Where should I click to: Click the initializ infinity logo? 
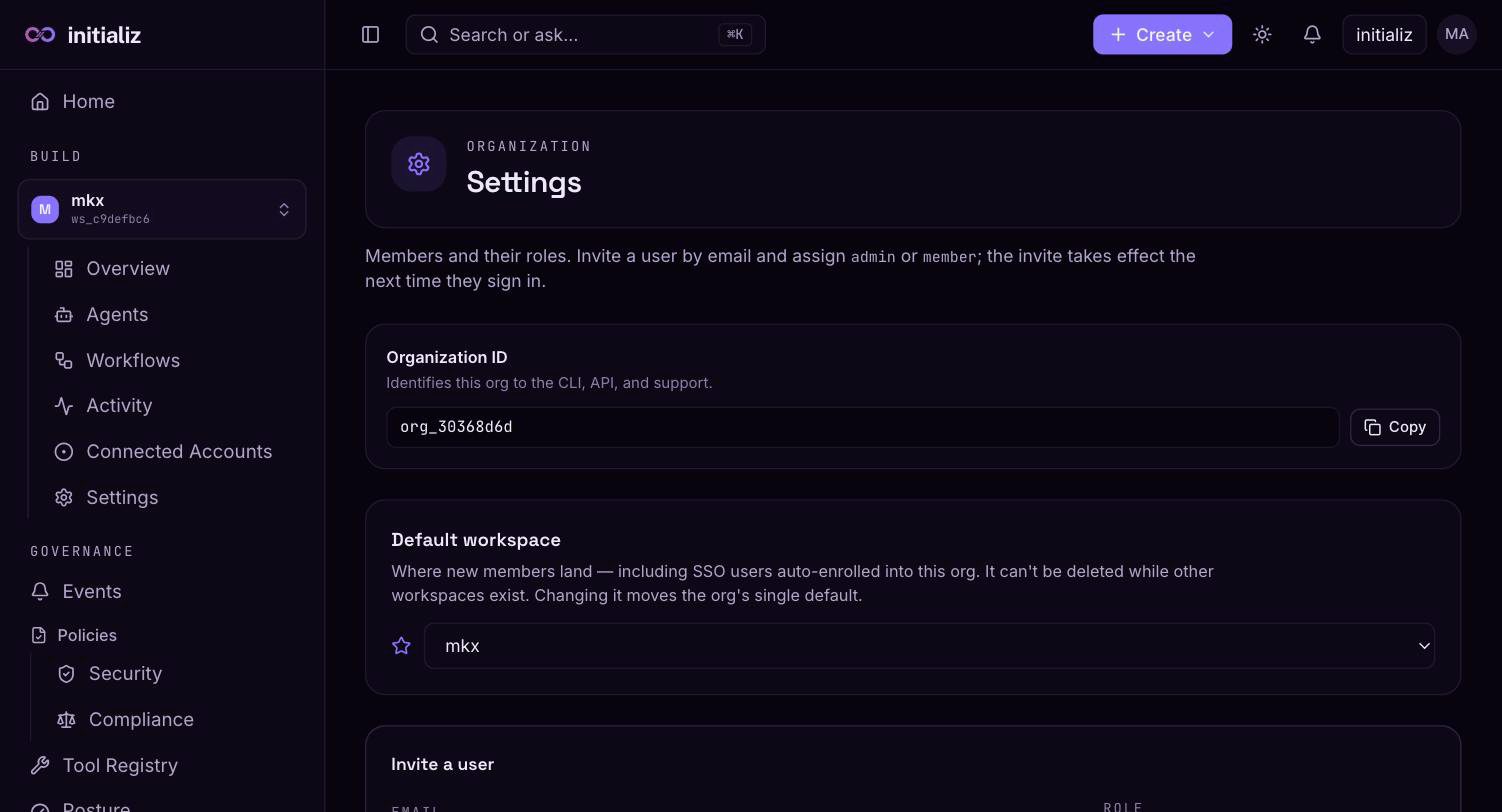click(40, 35)
